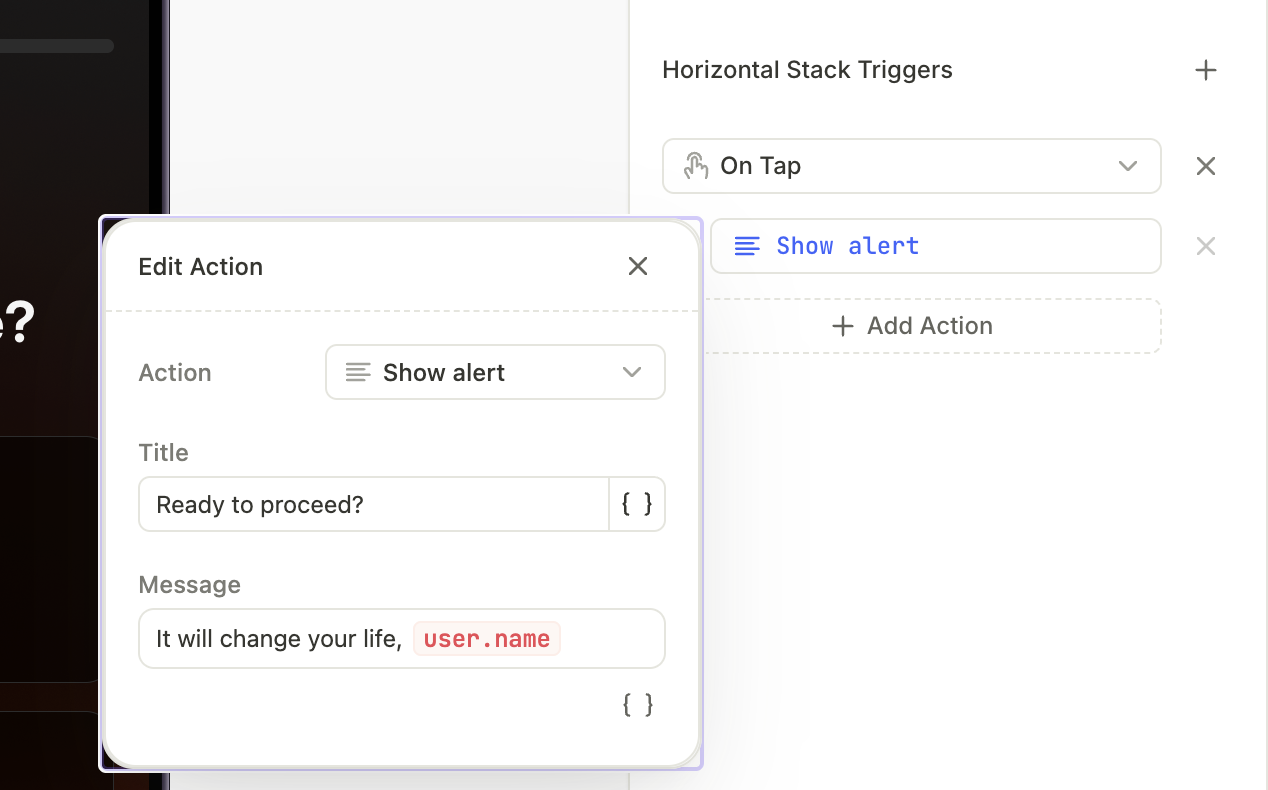
Task: Open the Action type dropdown showing Show alert
Action: click(x=495, y=372)
